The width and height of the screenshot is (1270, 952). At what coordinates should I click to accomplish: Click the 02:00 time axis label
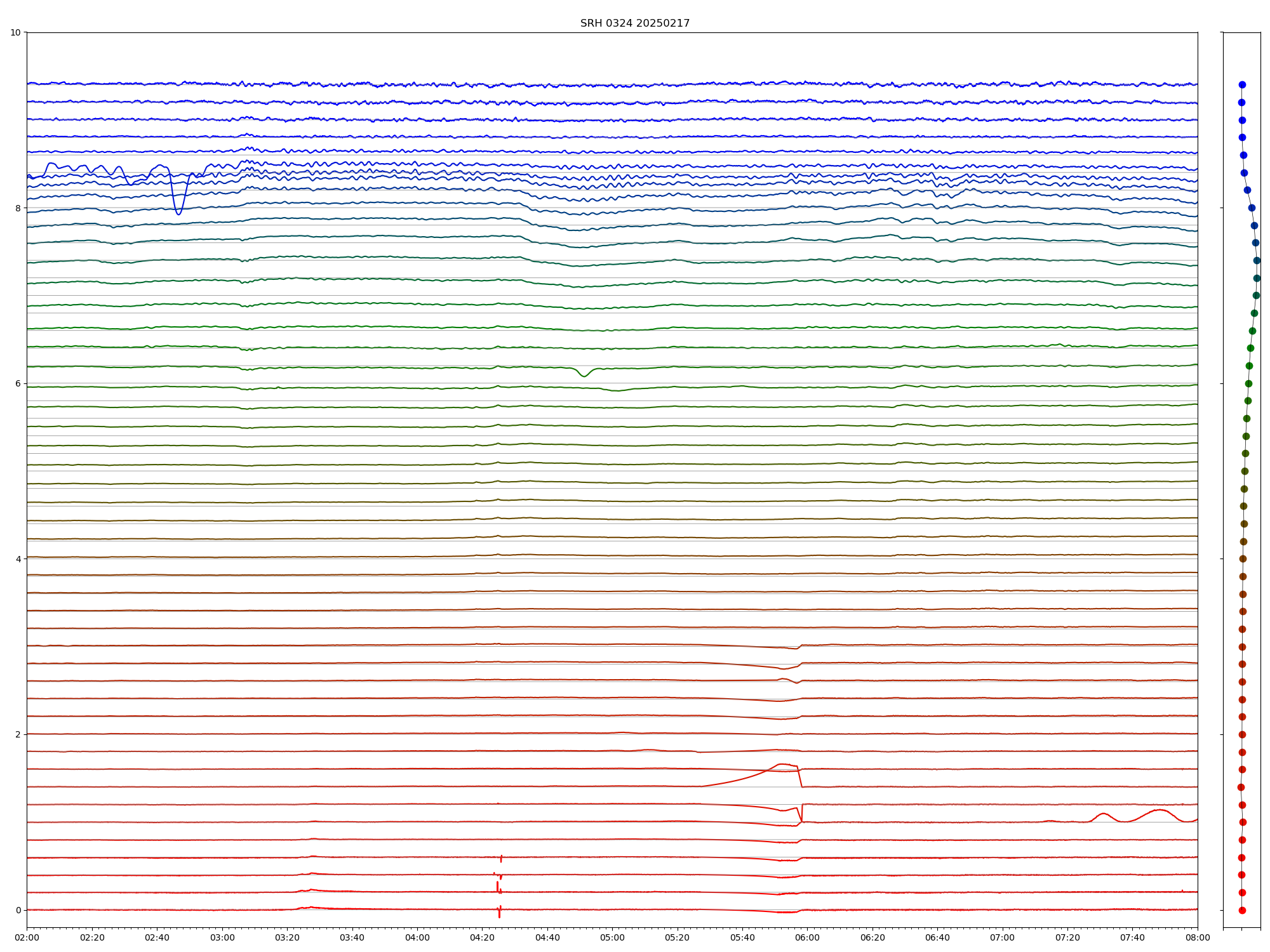point(27,937)
